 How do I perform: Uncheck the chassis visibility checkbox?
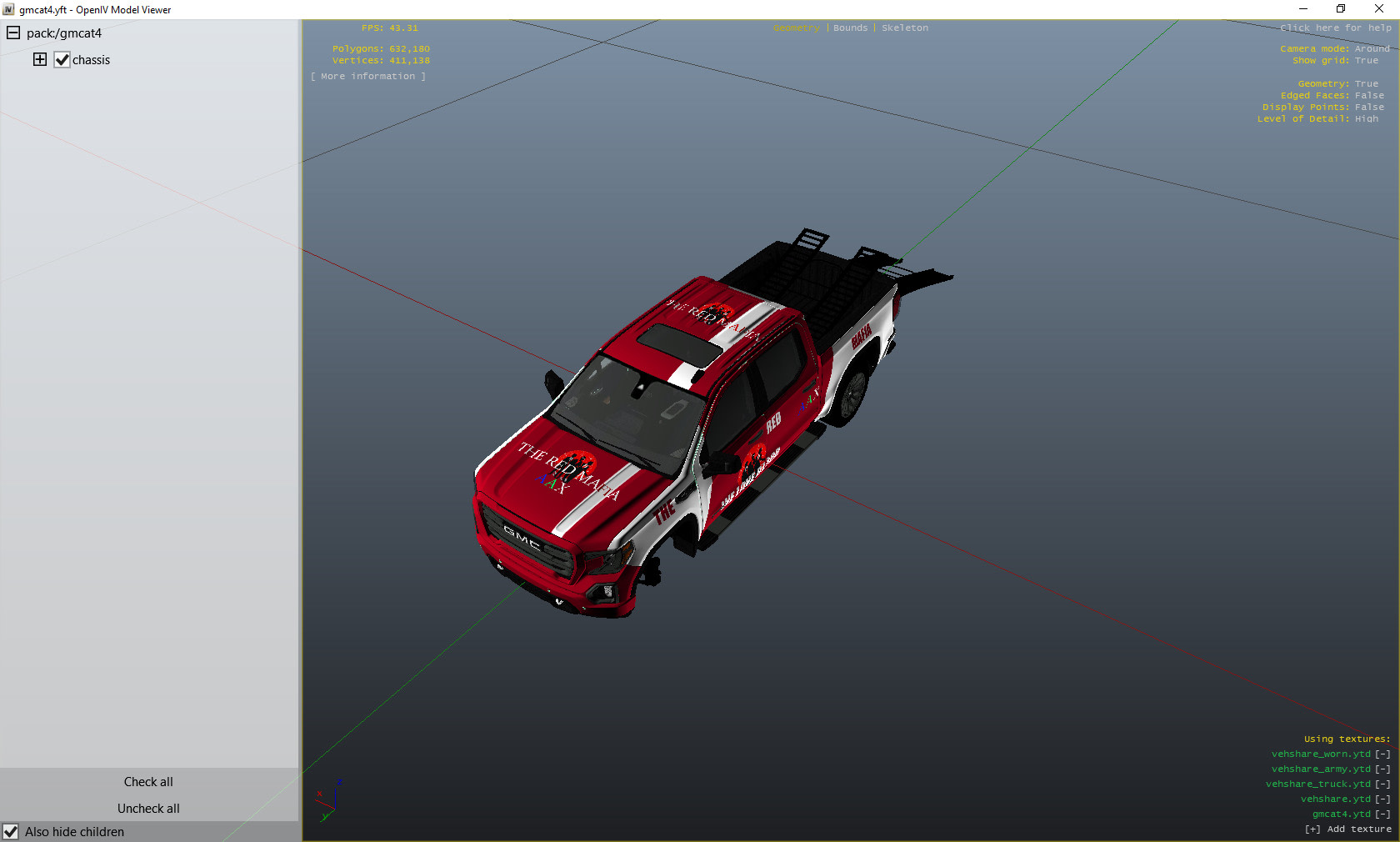pos(62,60)
